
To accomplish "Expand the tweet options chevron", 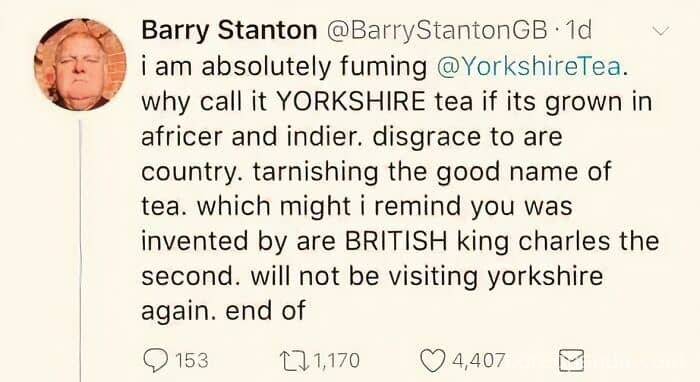I will [661, 31].
